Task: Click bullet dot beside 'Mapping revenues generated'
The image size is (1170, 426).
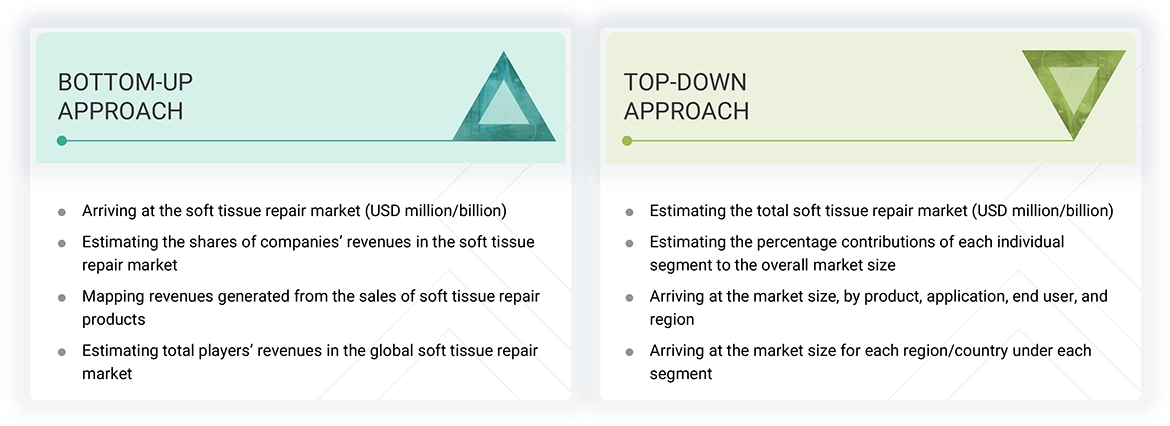Action: click(x=62, y=298)
